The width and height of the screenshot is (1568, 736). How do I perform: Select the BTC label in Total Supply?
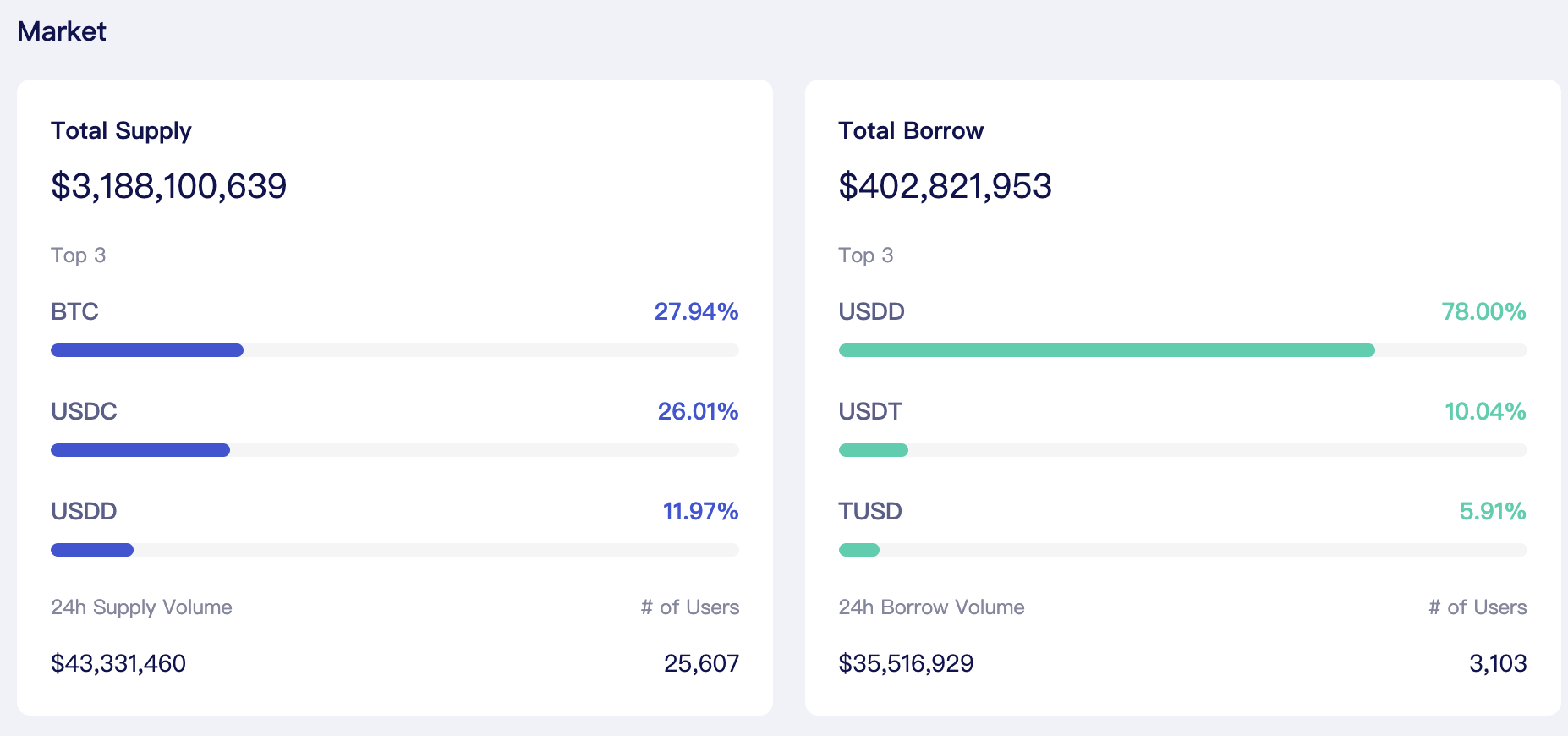(74, 311)
